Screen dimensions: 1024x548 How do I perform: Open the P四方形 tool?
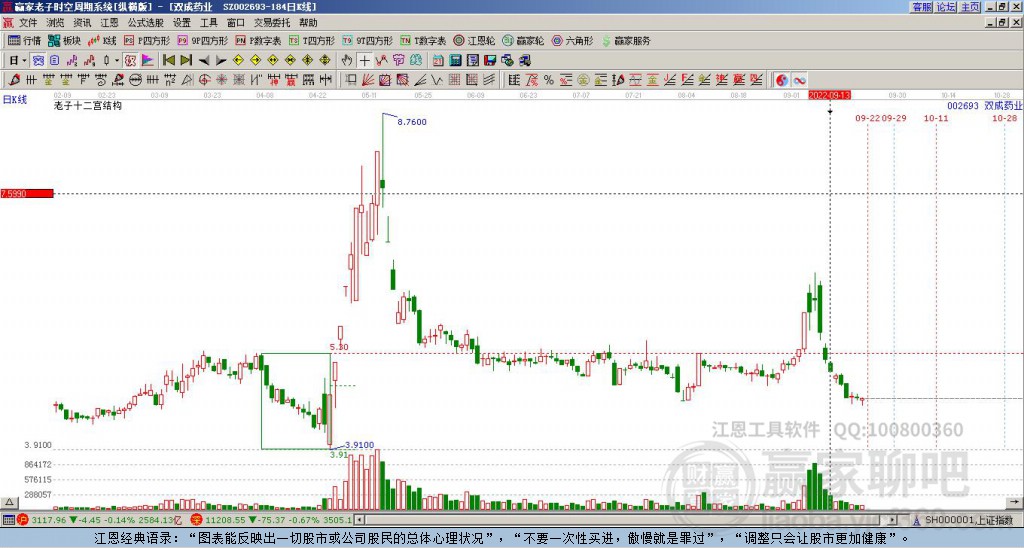[147, 40]
